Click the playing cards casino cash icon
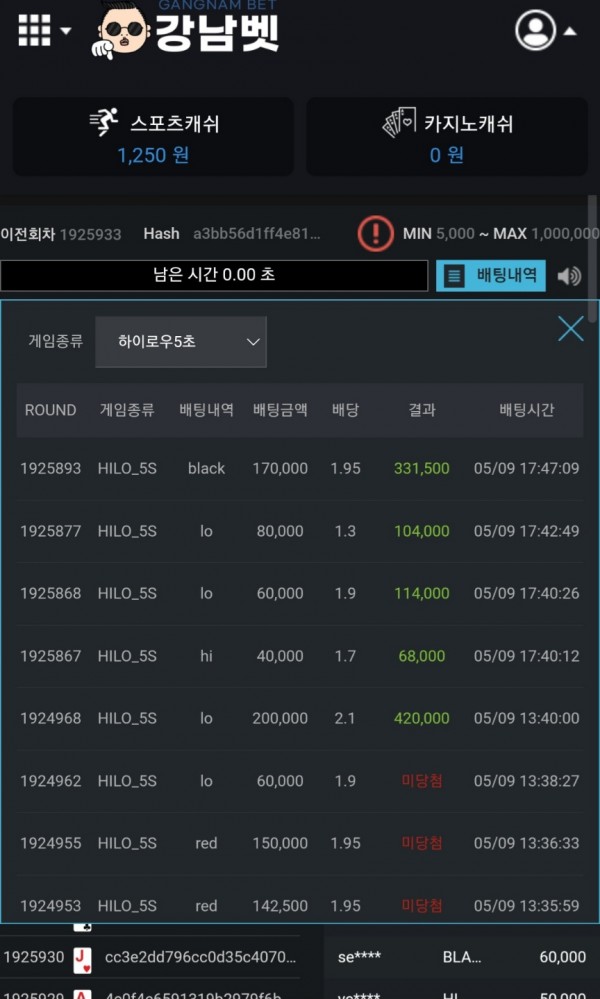The image size is (600, 999). [399, 123]
